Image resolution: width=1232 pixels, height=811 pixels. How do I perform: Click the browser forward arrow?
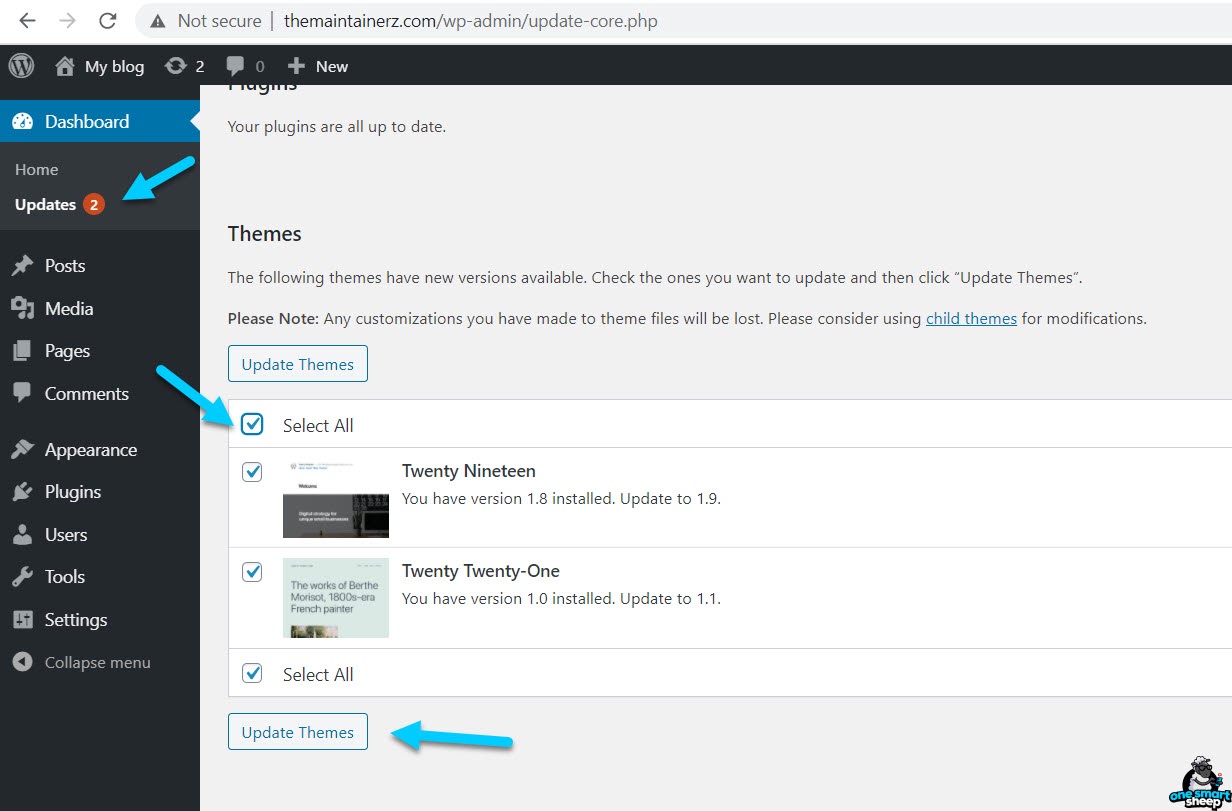click(68, 20)
